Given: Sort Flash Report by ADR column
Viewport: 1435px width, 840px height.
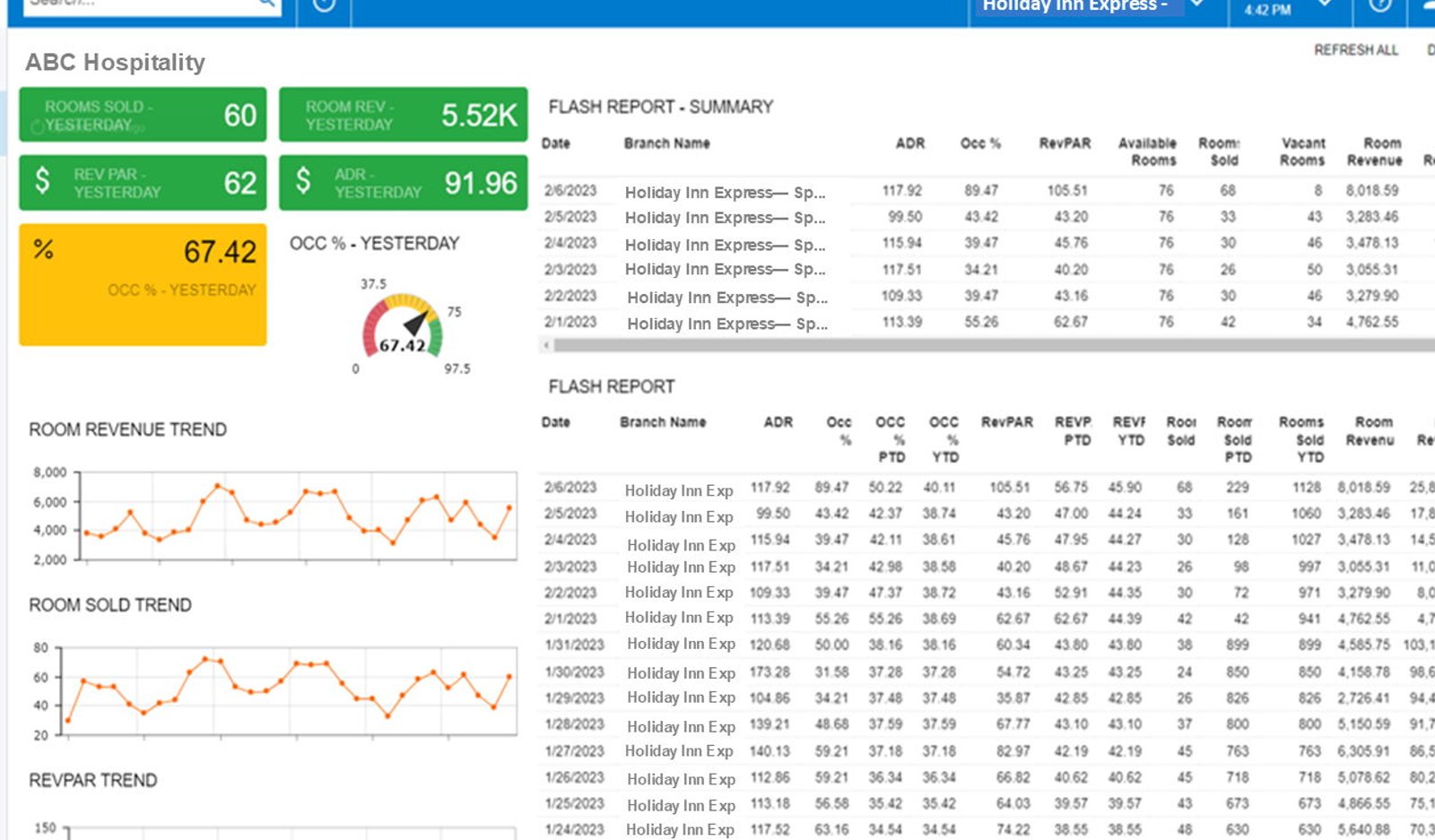Looking at the screenshot, I should pos(778,422).
